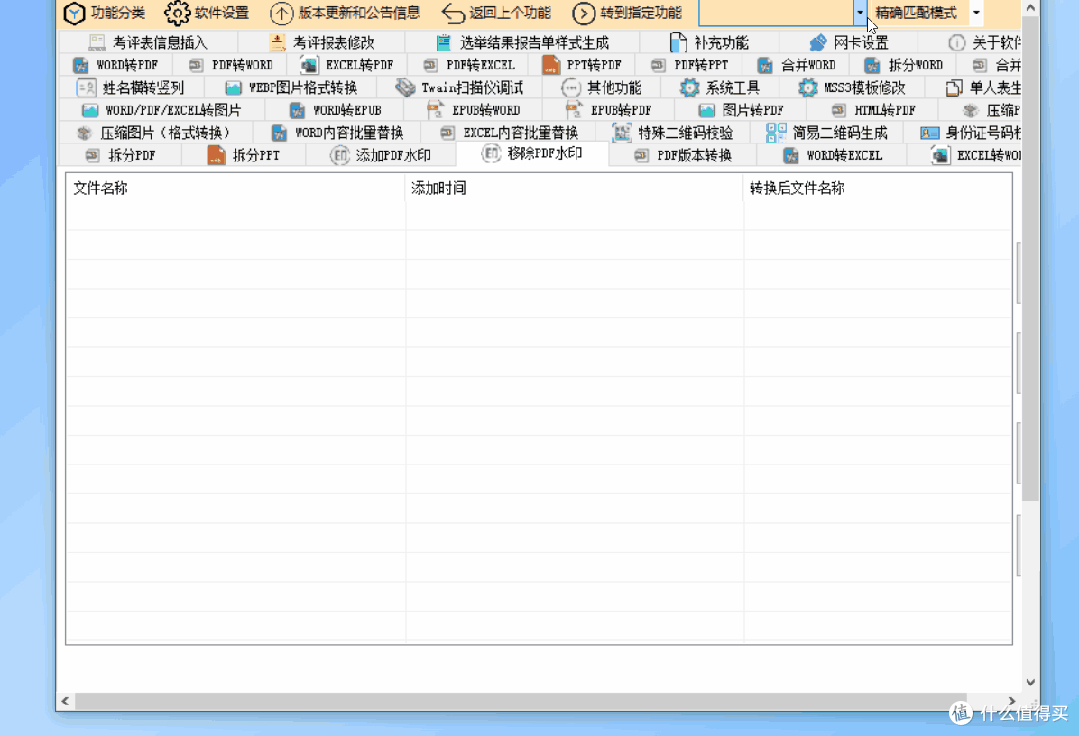Expand the function search combo dropdown arrow
1079x736 pixels.
coord(859,13)
